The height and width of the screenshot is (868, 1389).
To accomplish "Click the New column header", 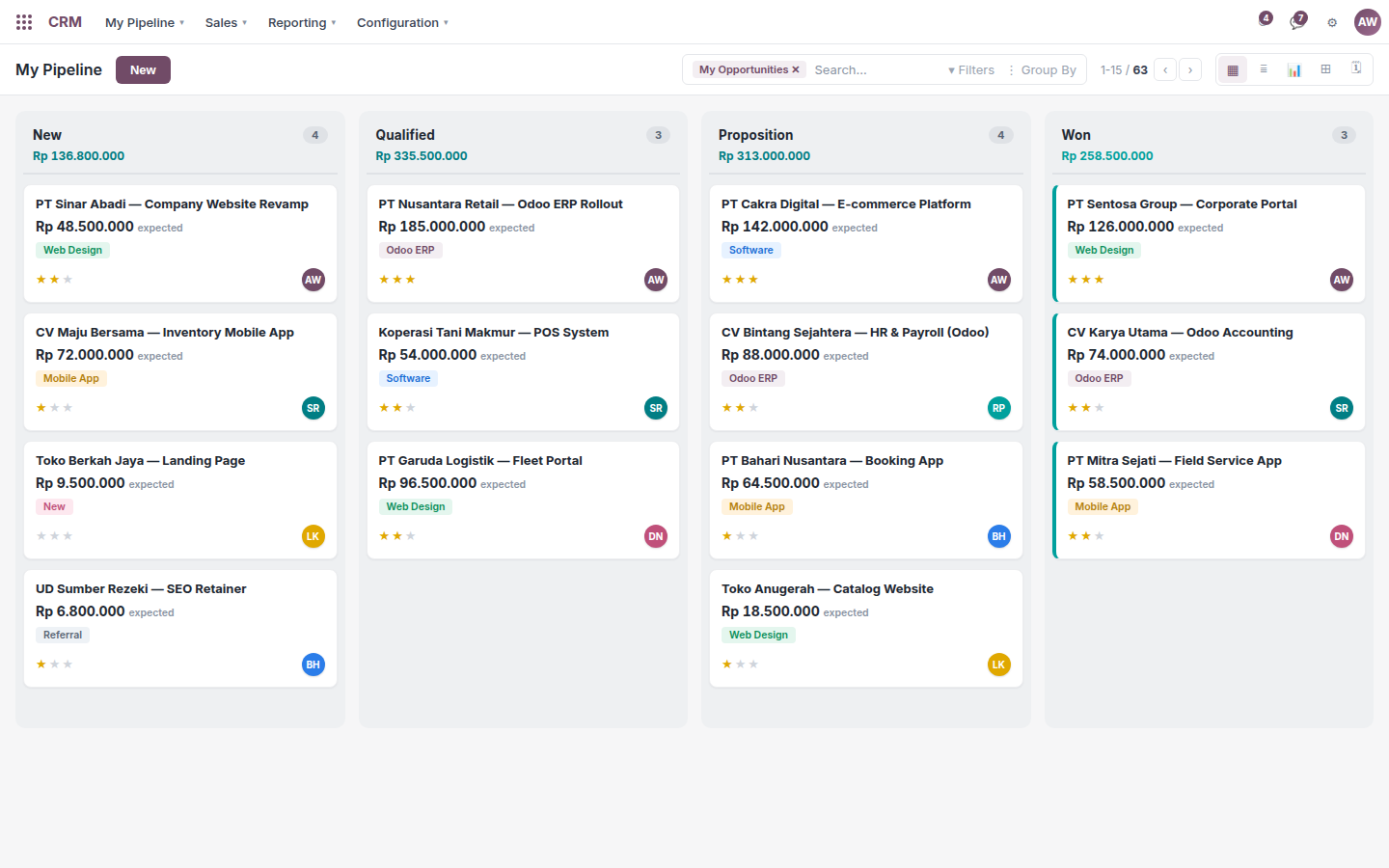I will 47,135.
